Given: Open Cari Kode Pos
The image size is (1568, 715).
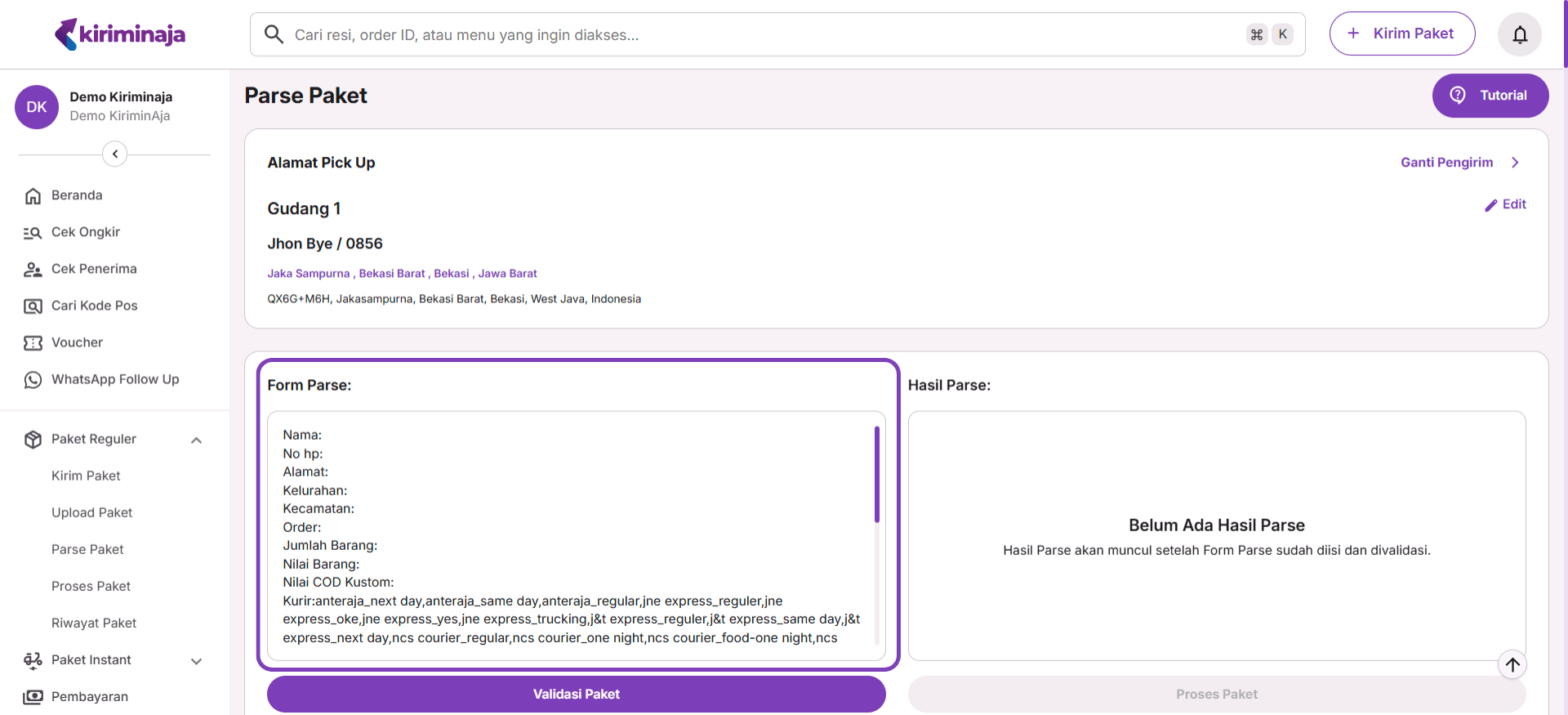Looking at the screenshot, I should 94,306.
